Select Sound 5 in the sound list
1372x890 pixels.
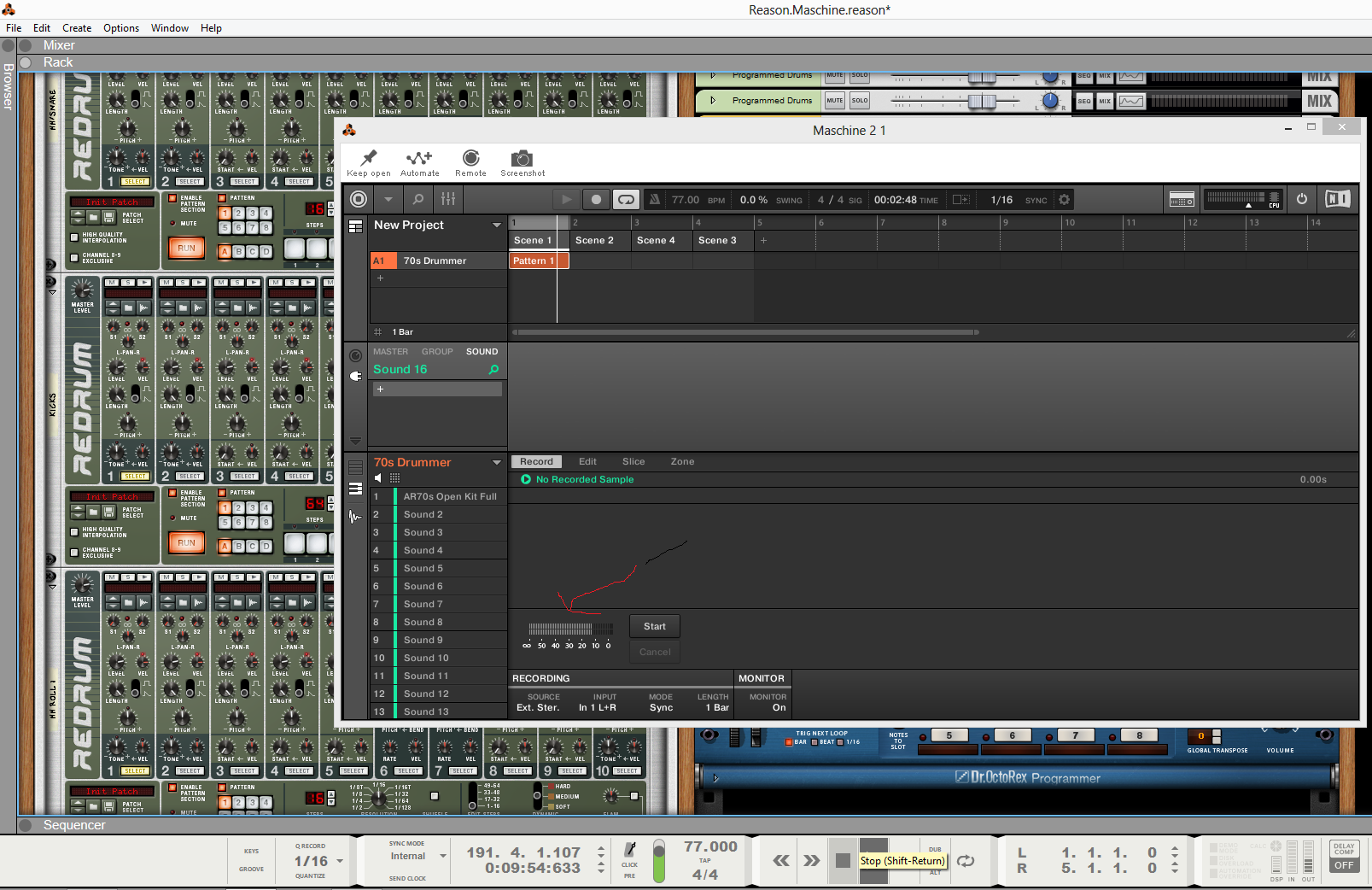click(x=438, y=568)
